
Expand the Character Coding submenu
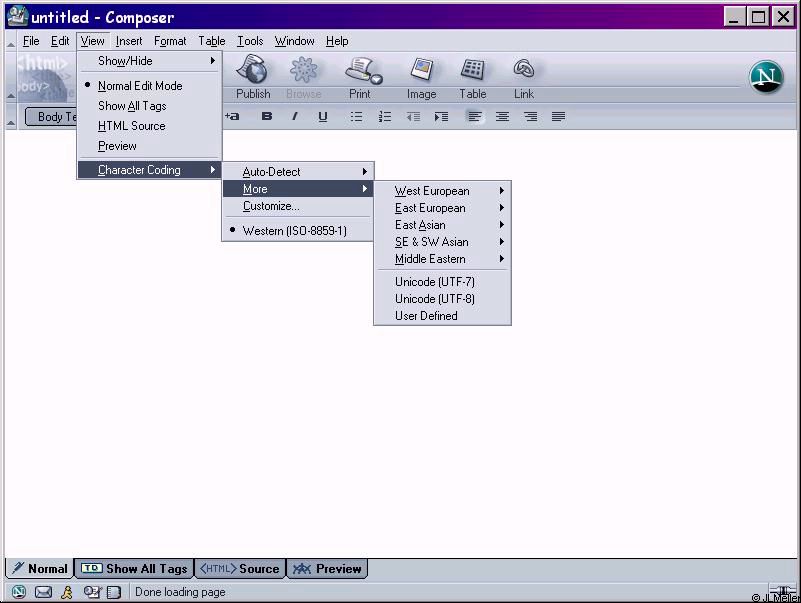click(150, 170)
